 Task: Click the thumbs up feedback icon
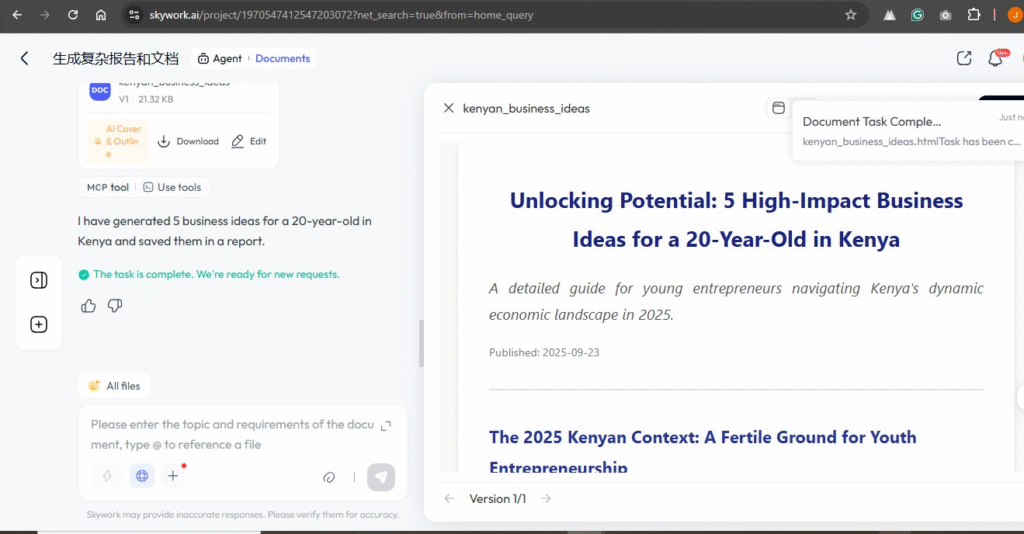(88, 306)
